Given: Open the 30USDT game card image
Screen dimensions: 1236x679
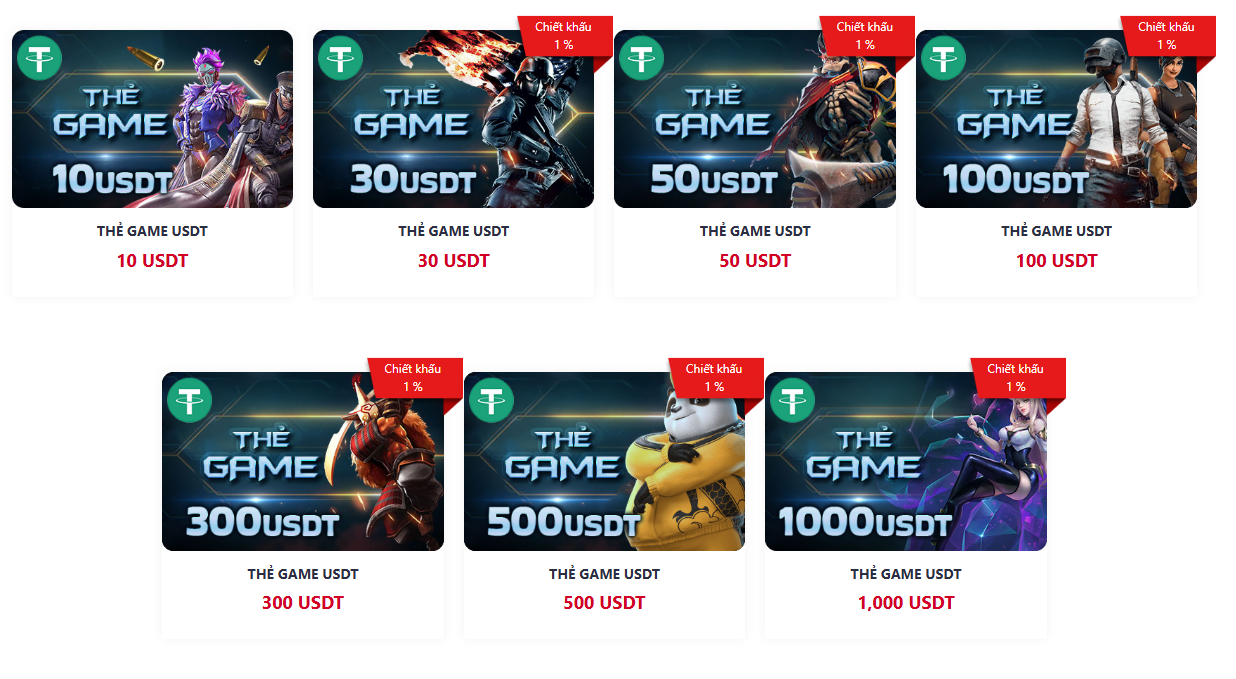Looking at the screenshot, I should [453, 119].
